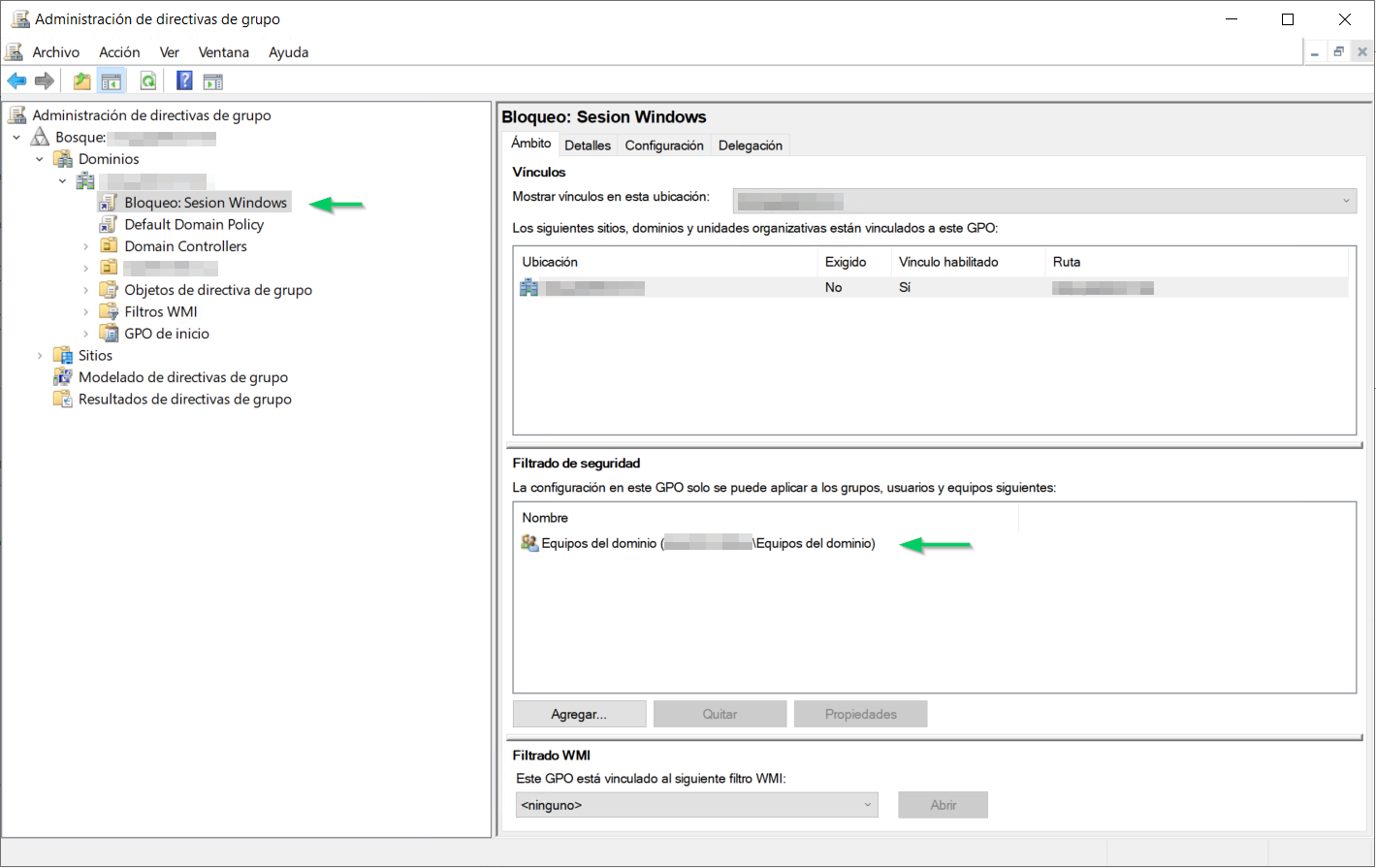Switch to the Configuración tab

pos(664,145)
